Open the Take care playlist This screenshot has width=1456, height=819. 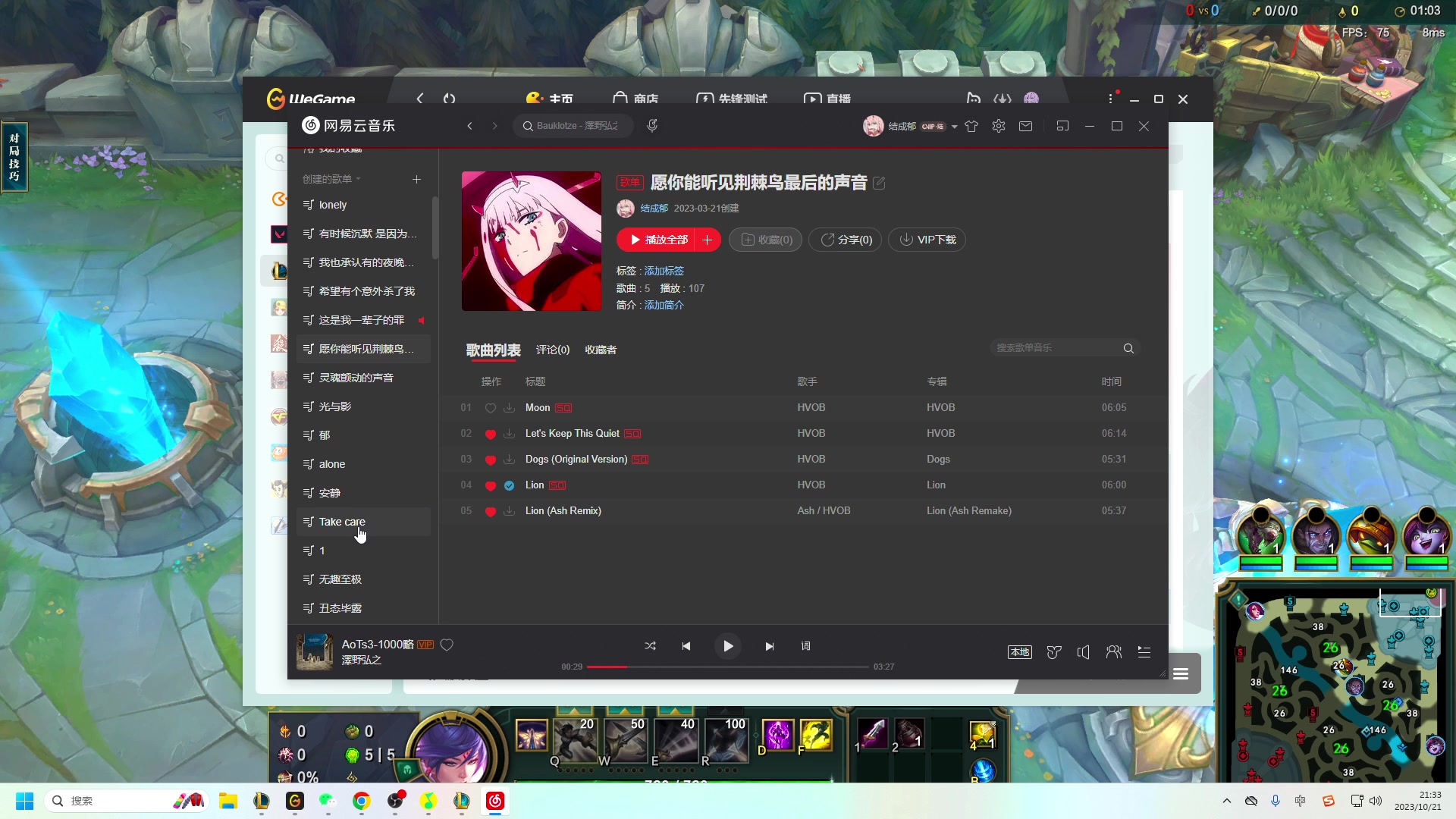click(363, 522)
